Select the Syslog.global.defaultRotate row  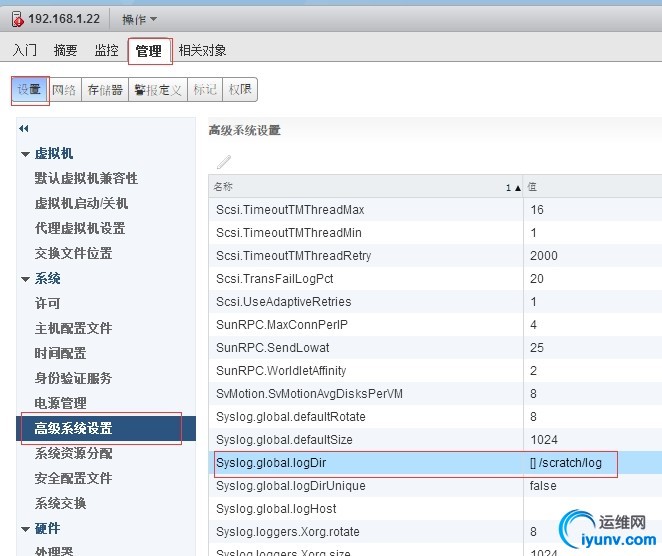pyautogui.click(x=435, y=417)
